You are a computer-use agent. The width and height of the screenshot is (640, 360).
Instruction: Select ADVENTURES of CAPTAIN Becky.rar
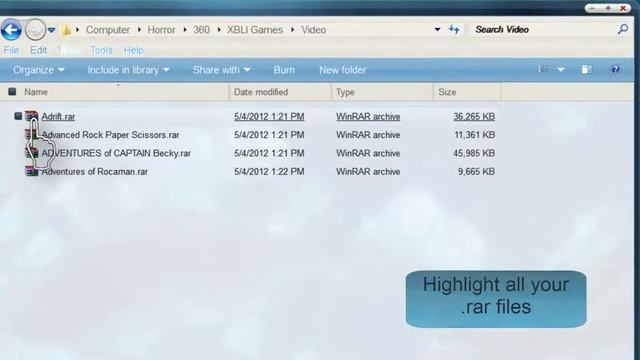click(116, 153)
